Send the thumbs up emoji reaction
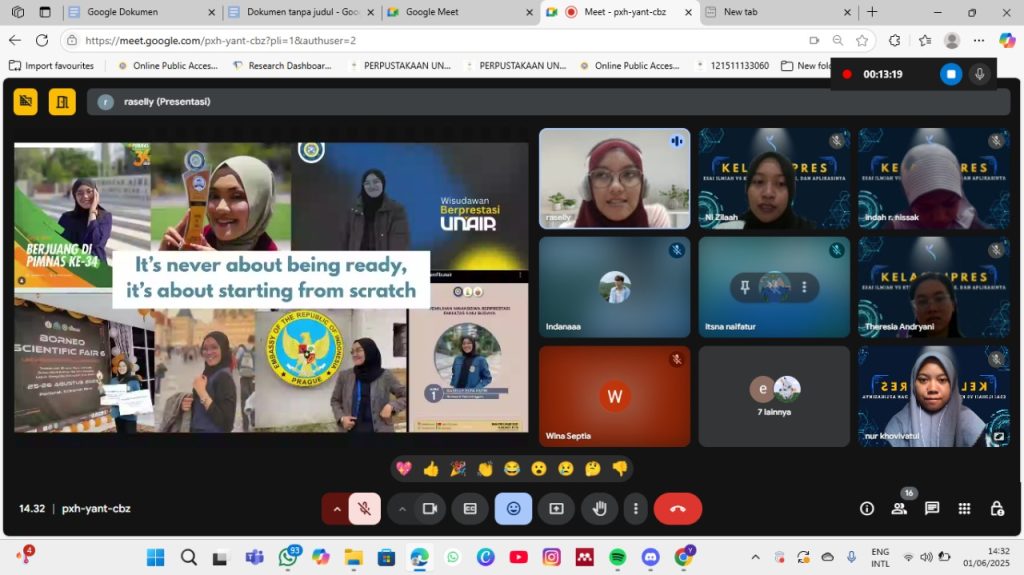 coord(431,468)
